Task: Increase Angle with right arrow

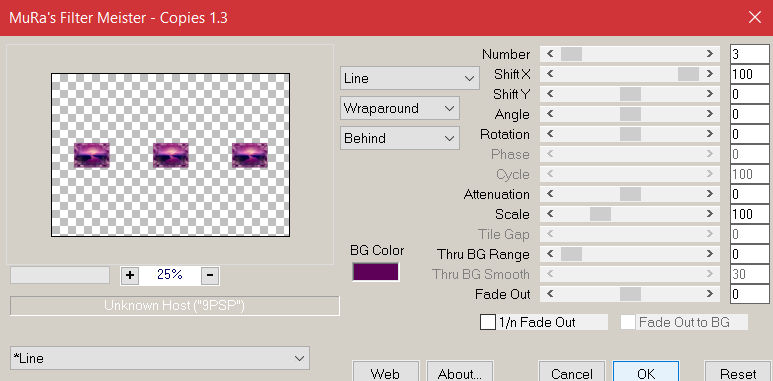Action: 709,114
